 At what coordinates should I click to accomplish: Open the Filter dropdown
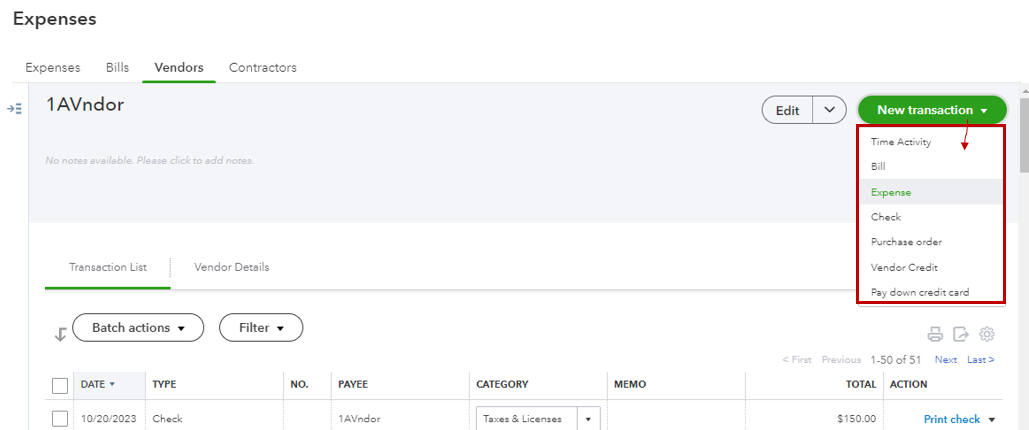[x=261, y=328]
